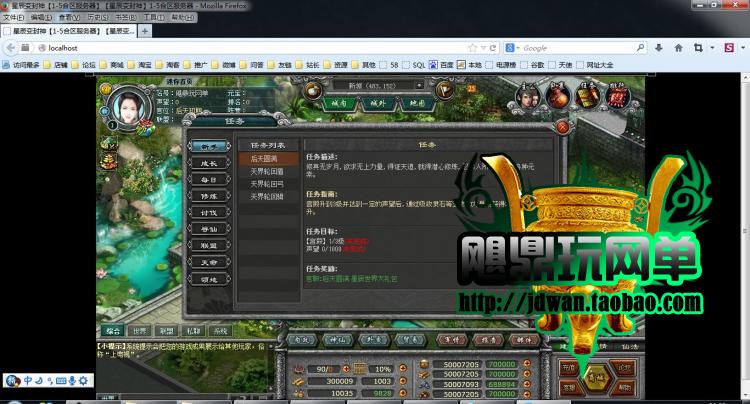The image size is (750, 404).
Task: Select 成长 task category tab
Action: (210, 163)
